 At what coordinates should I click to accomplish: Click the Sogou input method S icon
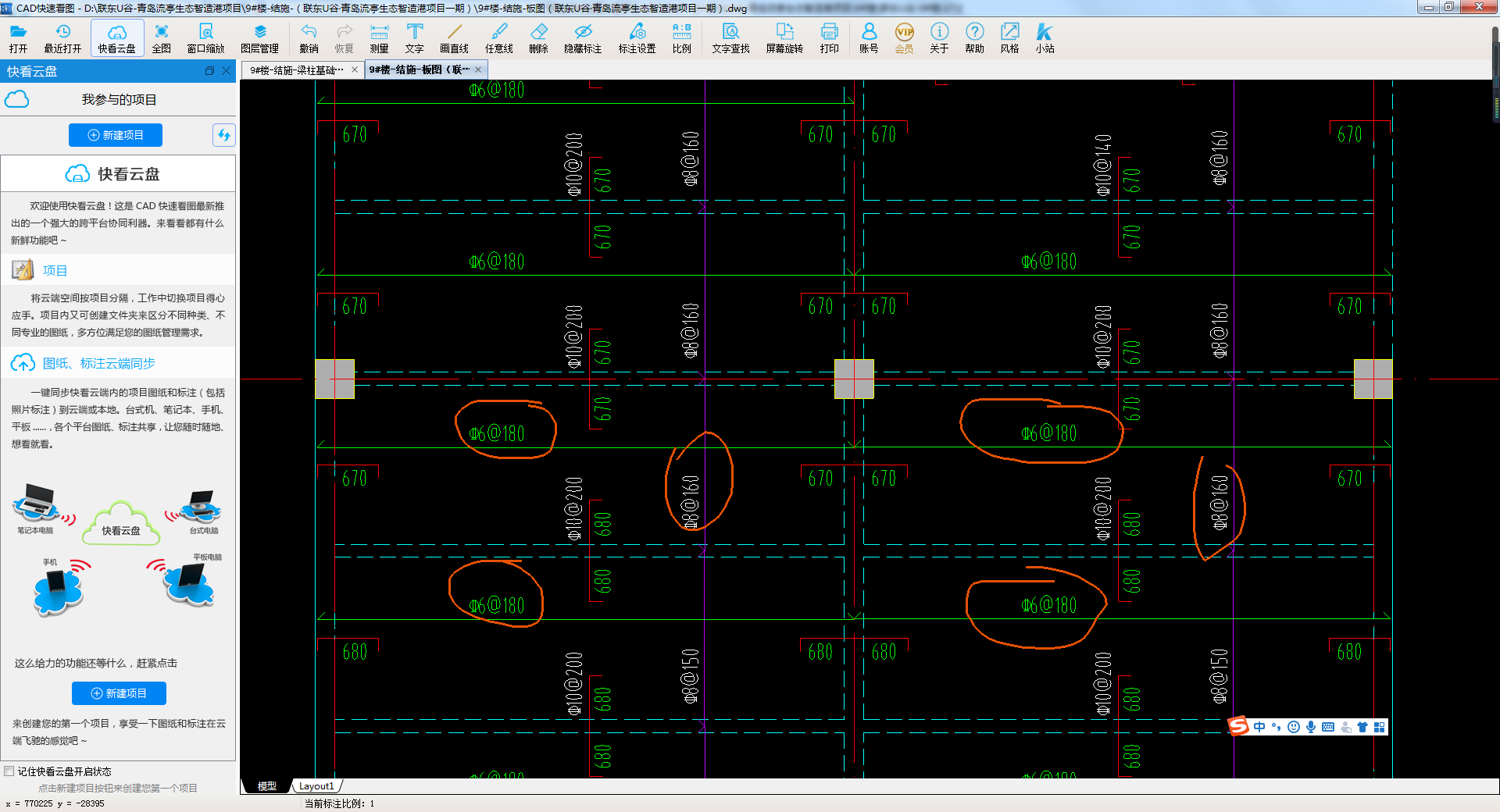coord(1238,727)
